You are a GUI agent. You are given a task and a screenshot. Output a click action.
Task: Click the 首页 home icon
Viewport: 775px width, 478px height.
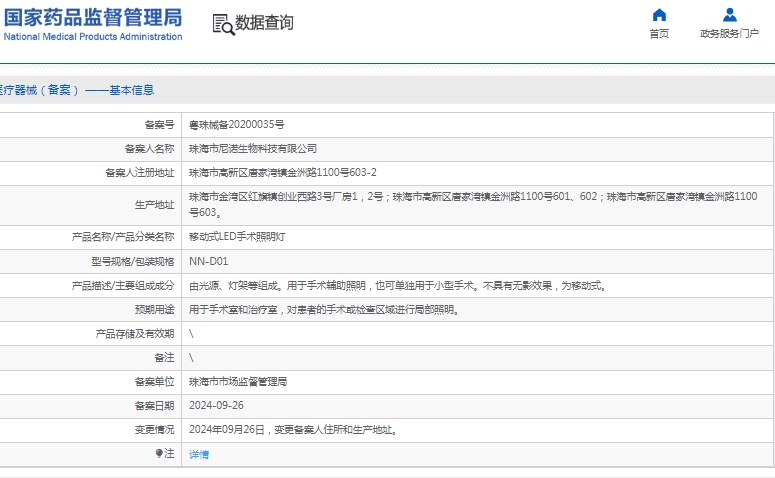point(659,15)
